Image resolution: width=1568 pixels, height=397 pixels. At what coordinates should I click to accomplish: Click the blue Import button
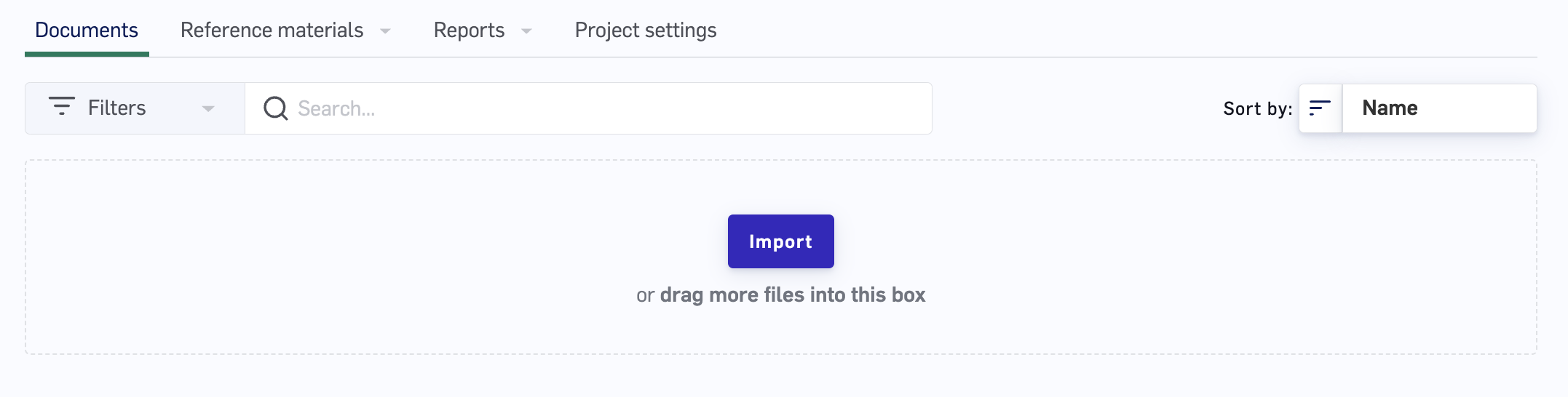(780, 241)
